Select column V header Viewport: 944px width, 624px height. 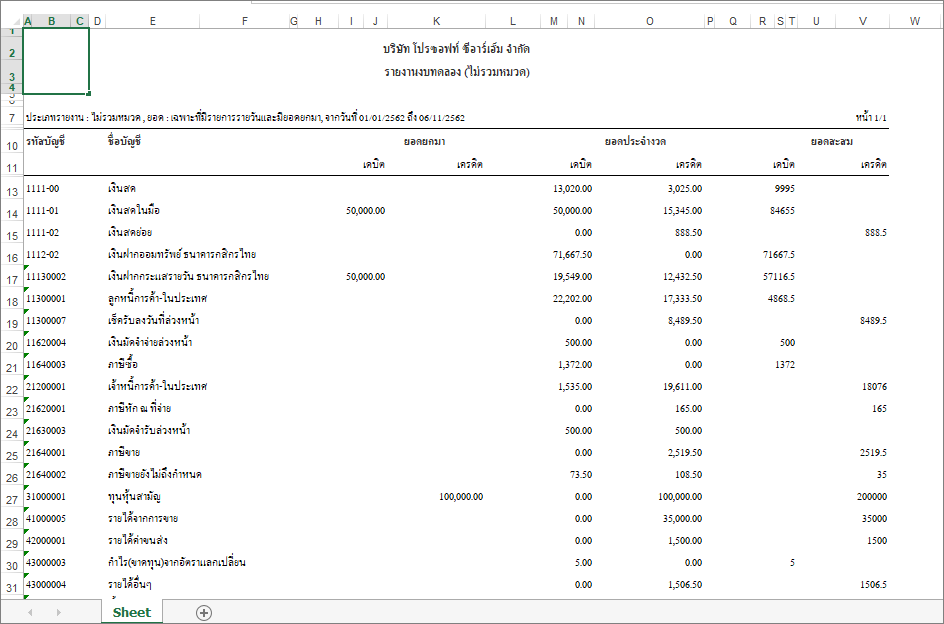[863, 21]
